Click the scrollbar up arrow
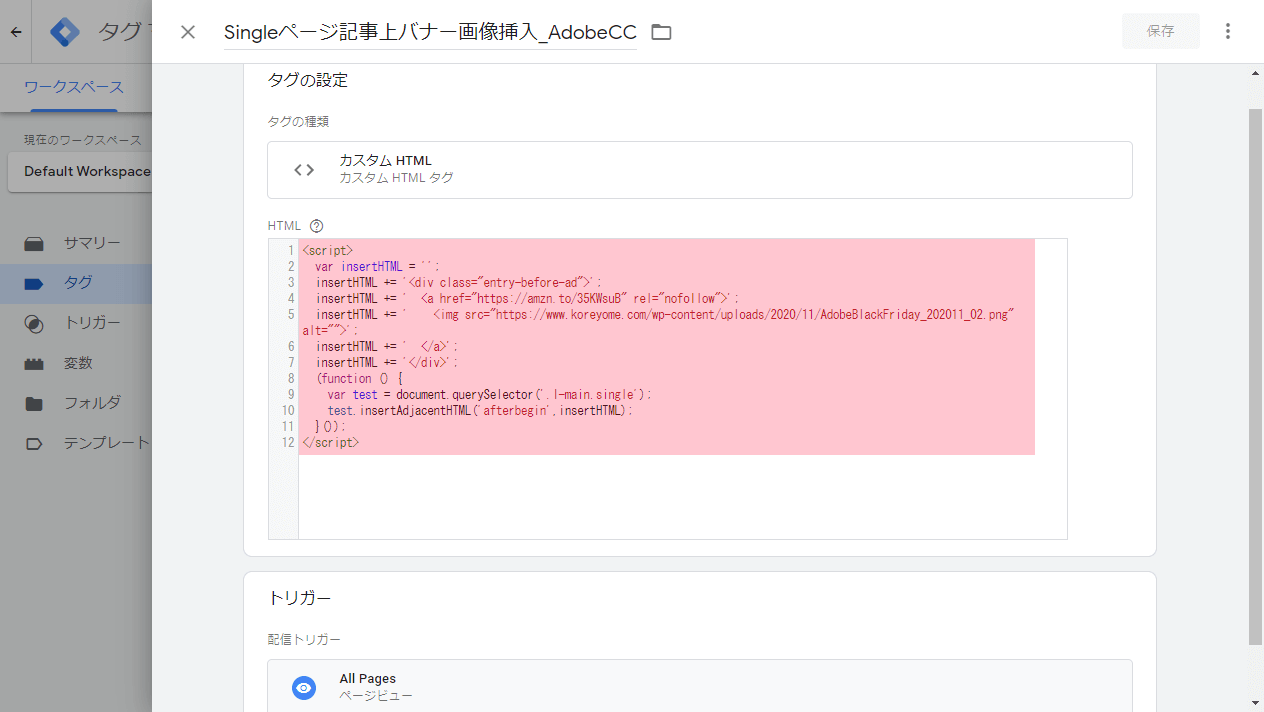The height and width of the screenshot is (712, 1264). (x=1256, y=73)
